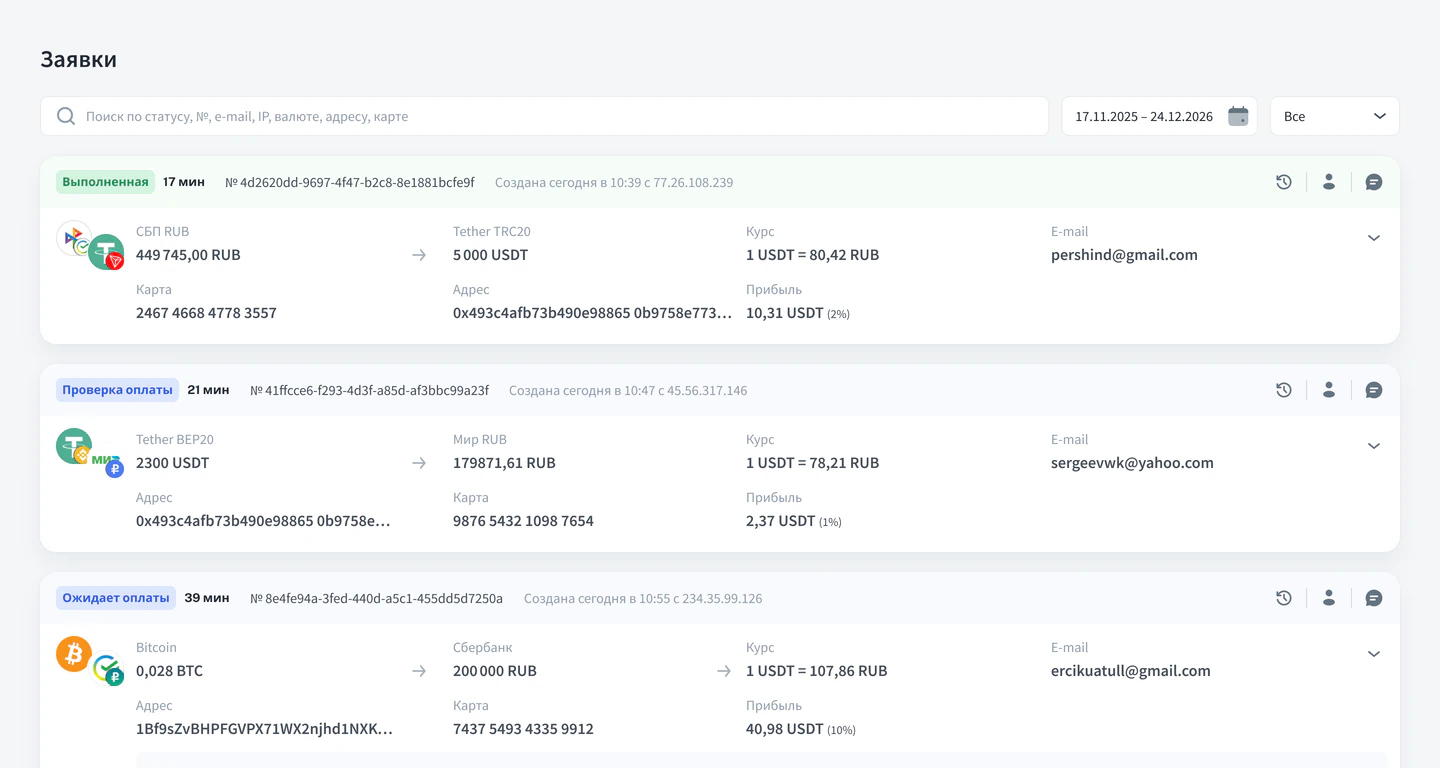This screenshot has height=768, width=1440.
Task: Click the date range 17.11.2025 – 24.12.2026 field
Action: click(x=1159, y=116)
